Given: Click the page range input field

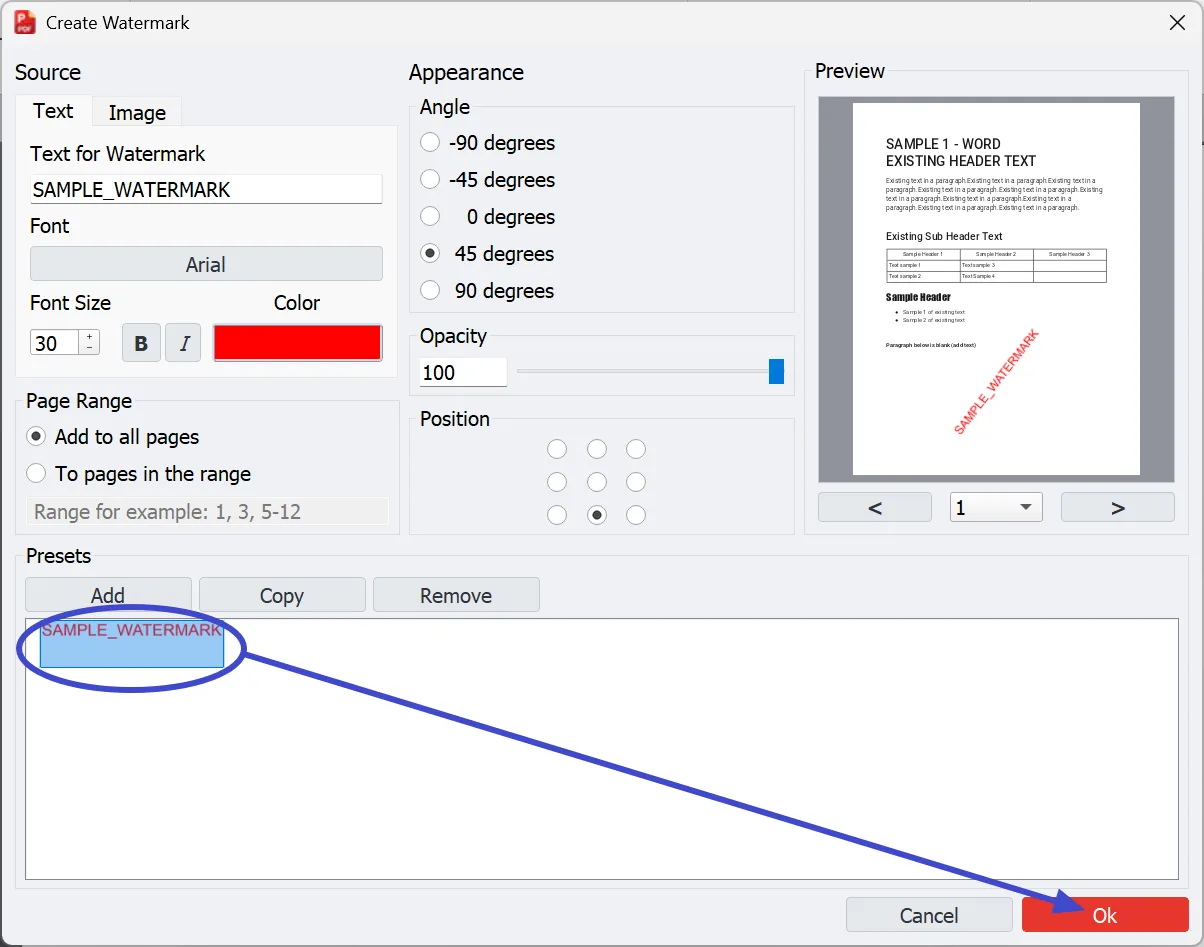Looking at the screenshot, I should [x=208, y=511].
